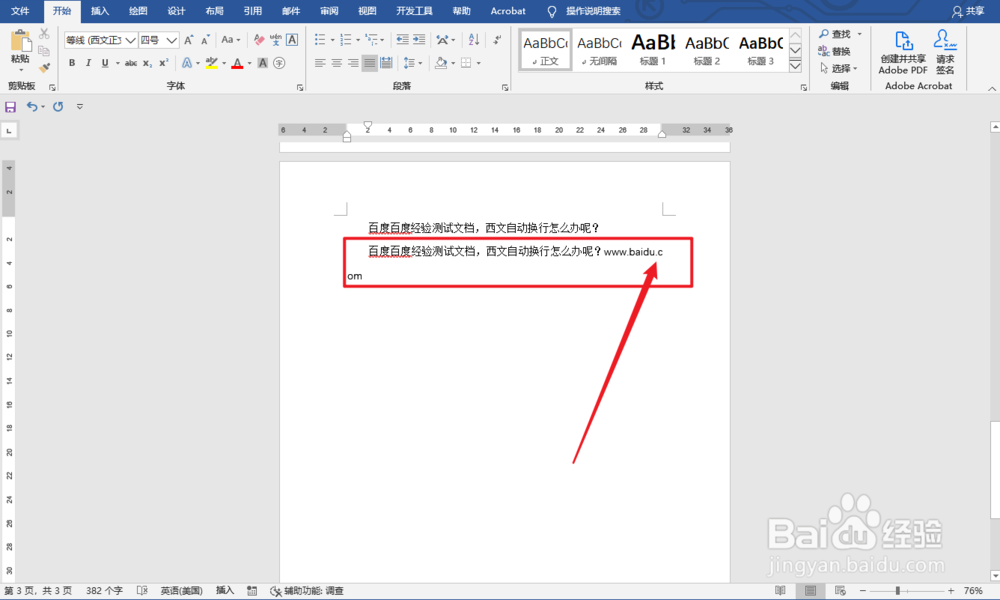Open the font size dropdown
The width and height of the screenshot is (1000, 600).
click(x=172, y=40)
